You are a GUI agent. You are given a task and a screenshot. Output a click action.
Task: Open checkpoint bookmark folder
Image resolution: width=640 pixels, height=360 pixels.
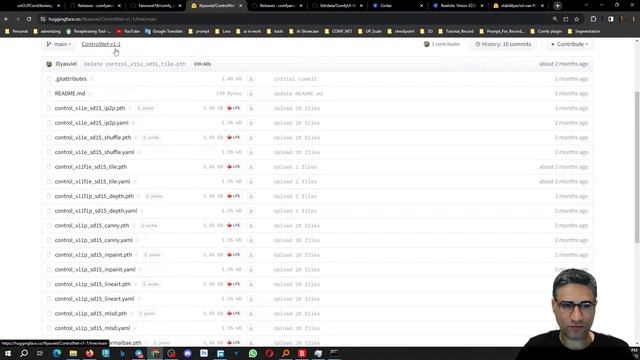(401, 31)
